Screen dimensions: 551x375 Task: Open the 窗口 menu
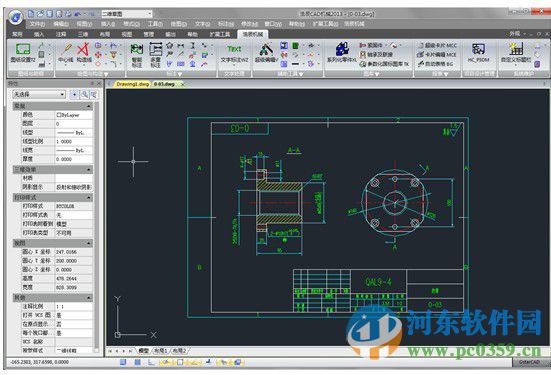click(273, 24)
